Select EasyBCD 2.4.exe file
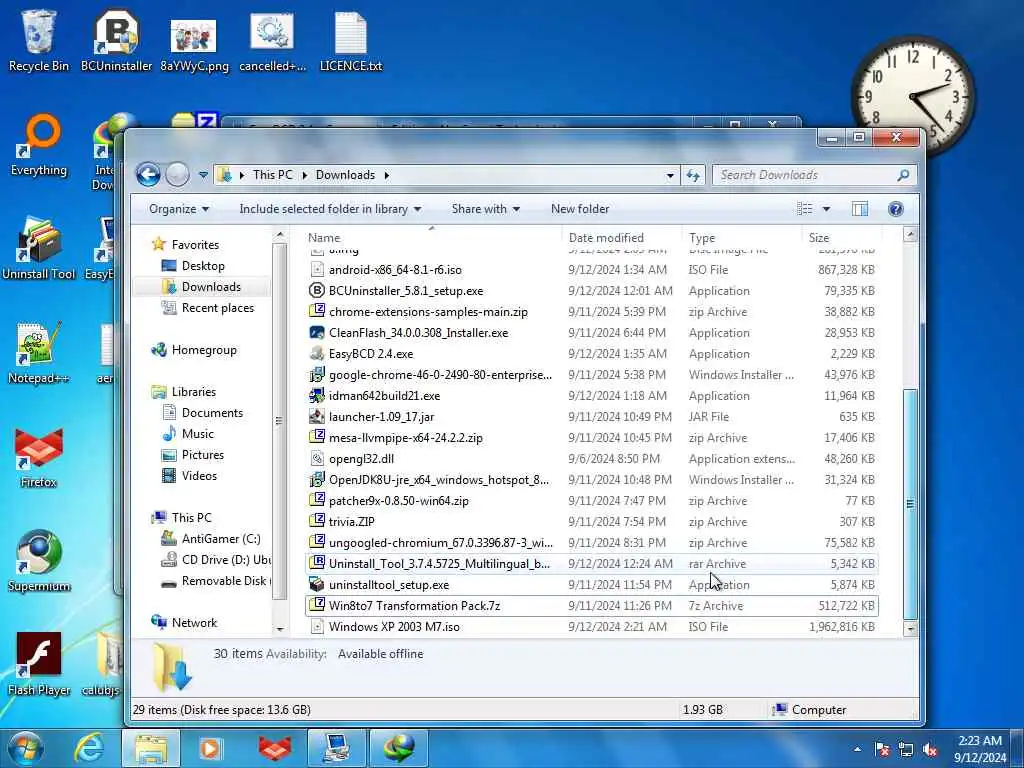This screenshot has width=1024, height=768. click(x=592, y=354)
